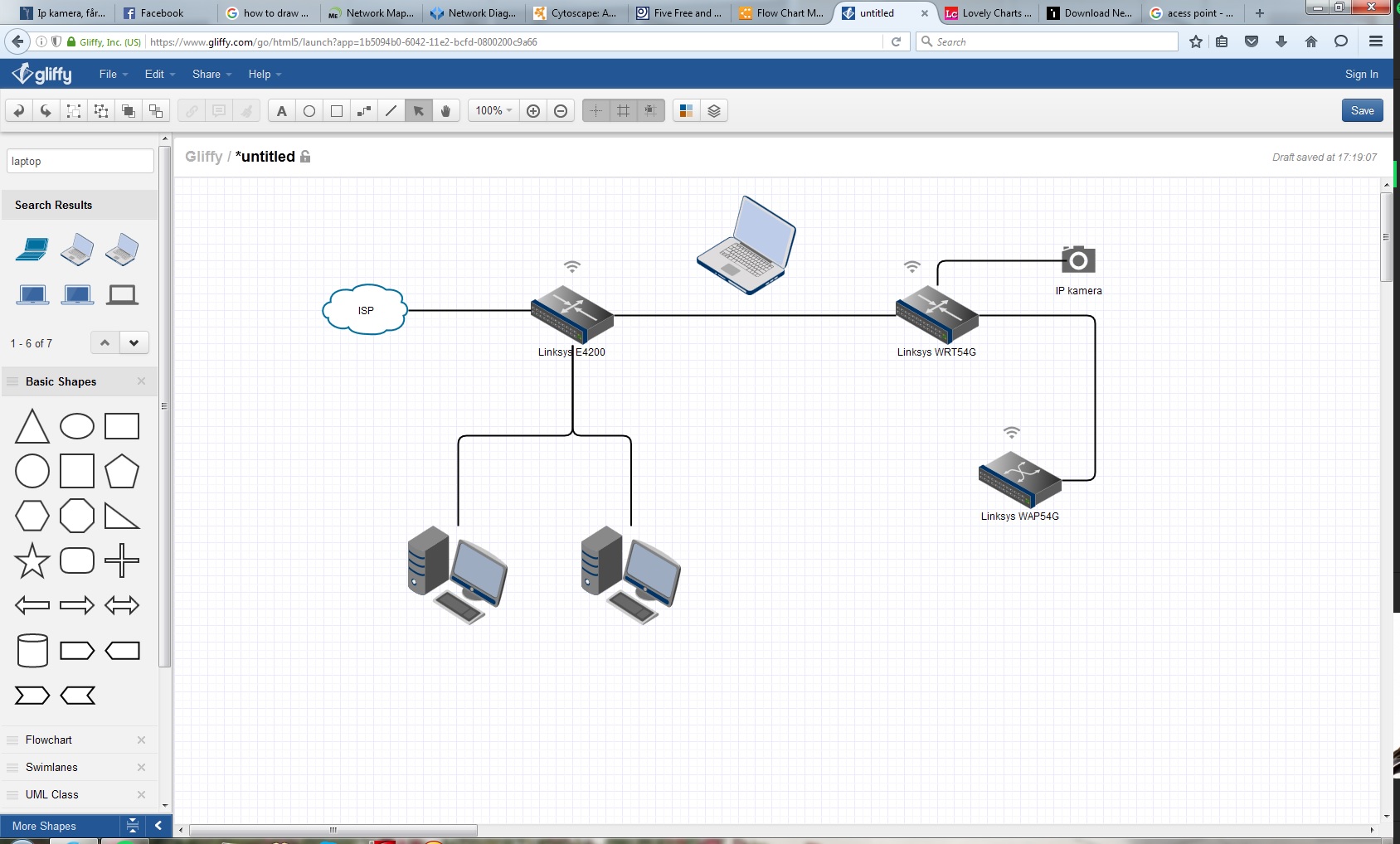Select the star basic shape

(32, 560)
